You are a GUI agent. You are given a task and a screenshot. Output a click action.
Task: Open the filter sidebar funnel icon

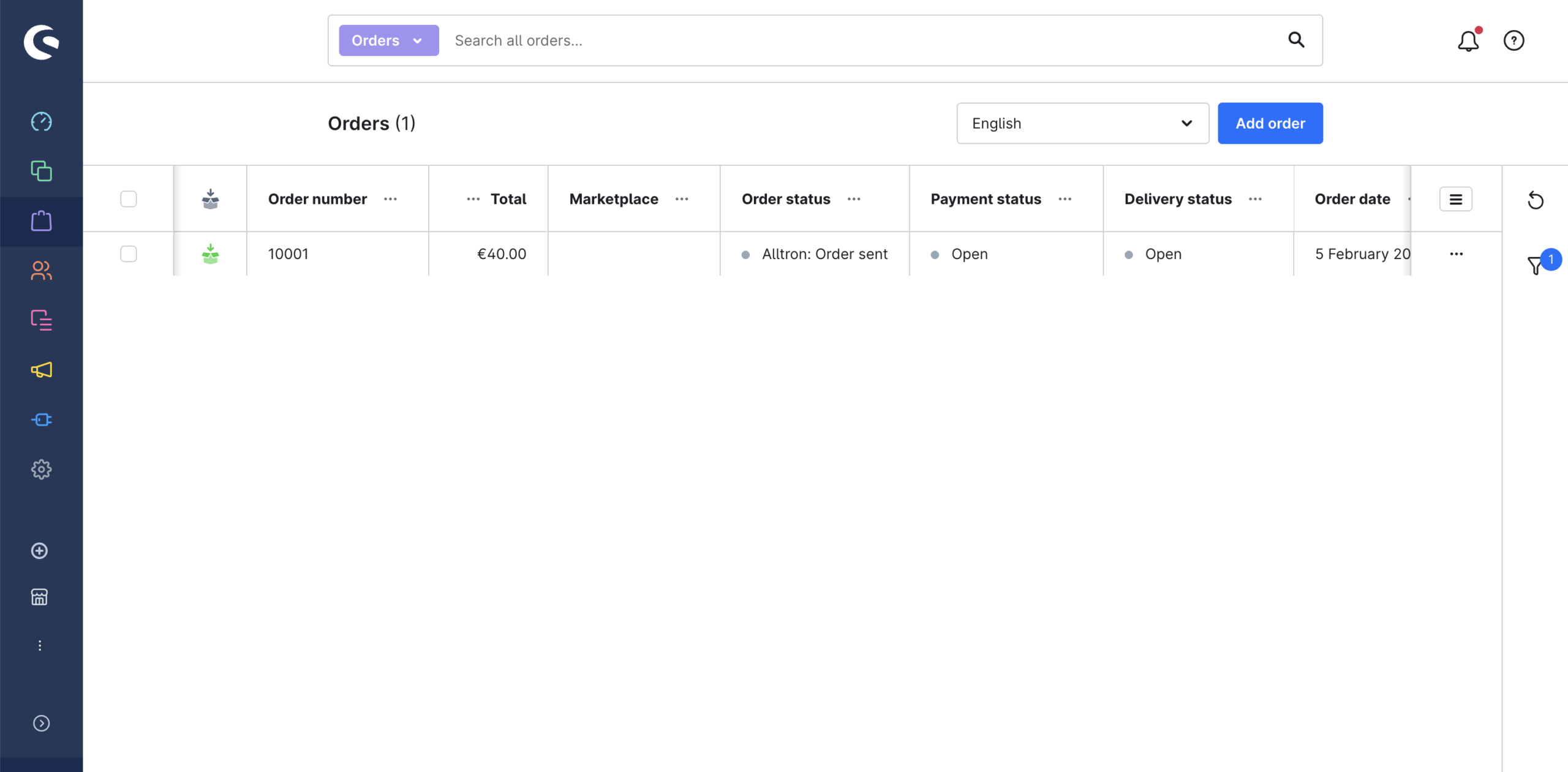point(1535,265)
